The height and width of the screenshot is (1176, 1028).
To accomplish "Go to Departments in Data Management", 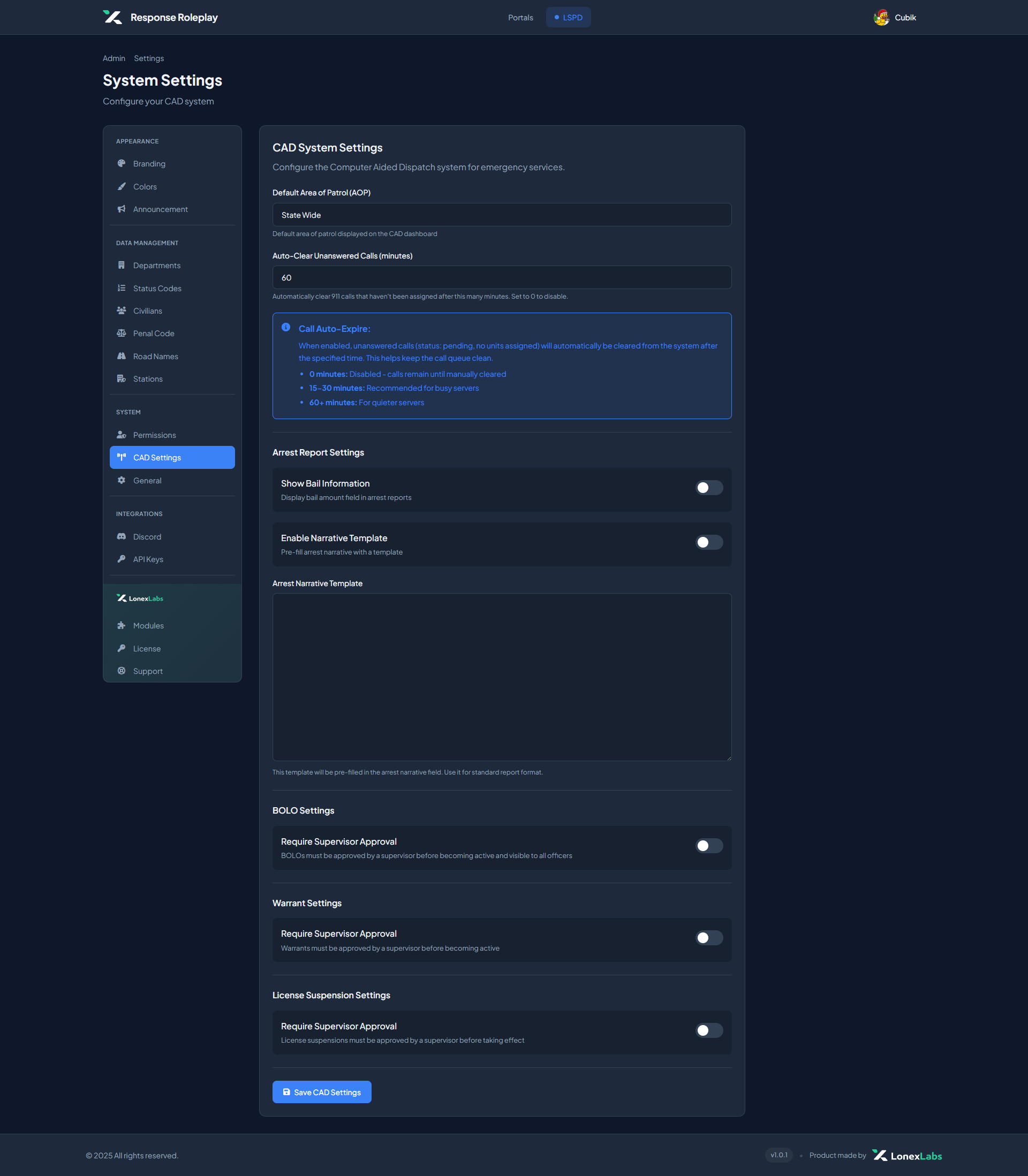I will coord(172,265).
